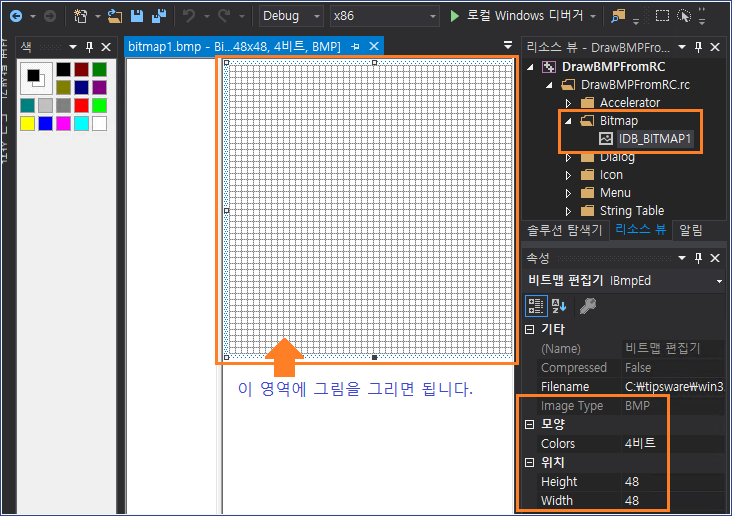Click the Colors value 4비트 field
This screenshot has height=516, width=732.
click(673, 444)
